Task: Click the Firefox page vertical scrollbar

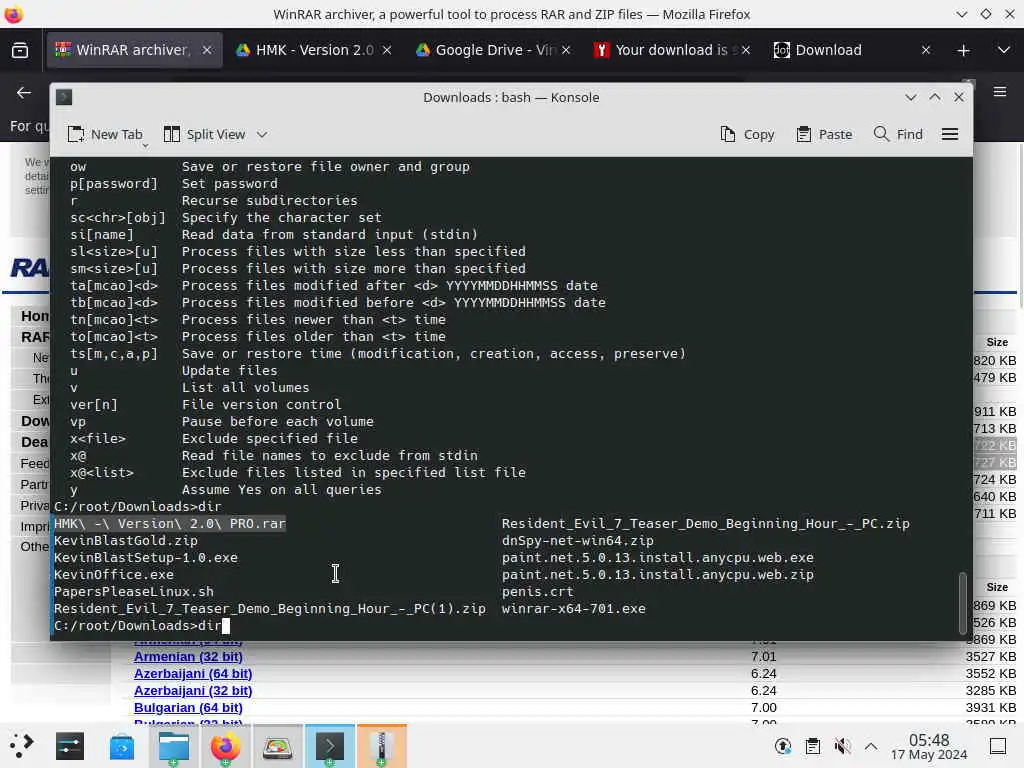Action: [x=1021, y=225]
